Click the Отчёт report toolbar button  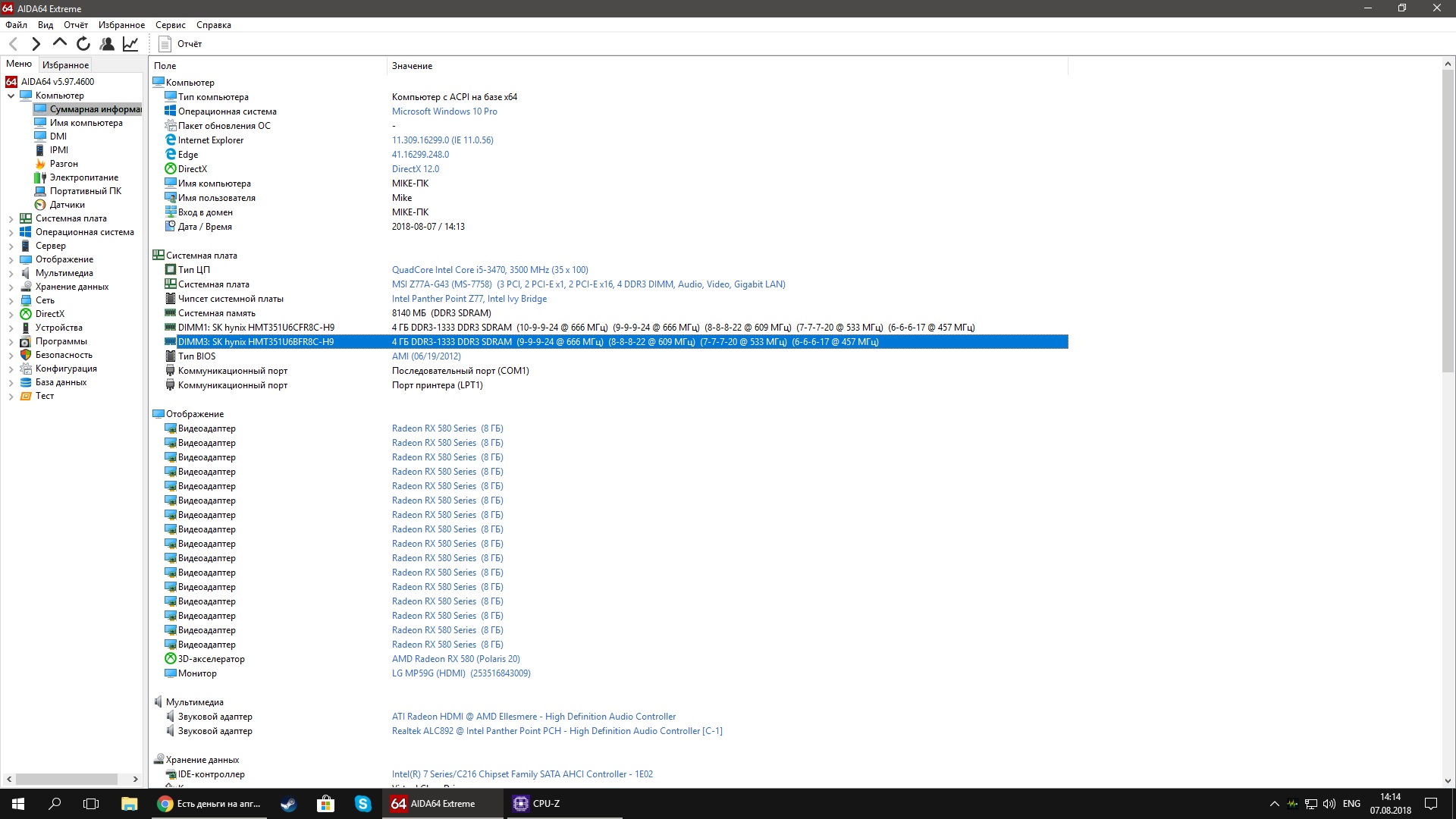[x=180, y=44]
